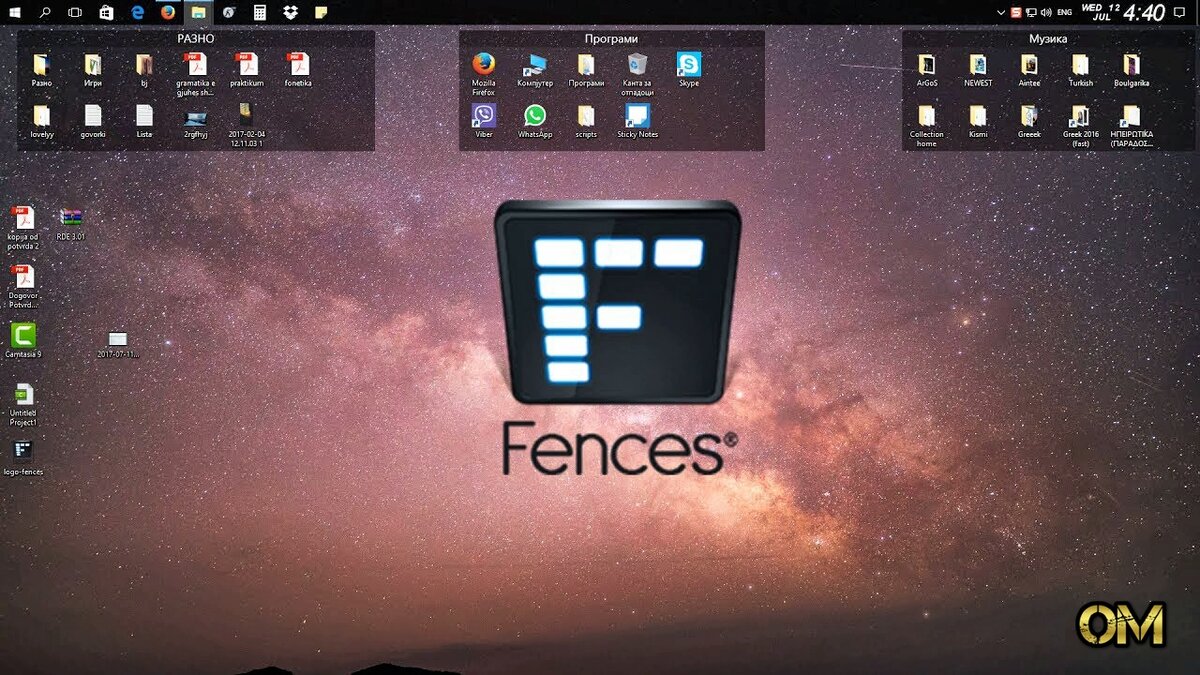Select the Turkish folder
Image resolution: width=1200 pixels, height=675 pixels.
(x=1080, y=70)
